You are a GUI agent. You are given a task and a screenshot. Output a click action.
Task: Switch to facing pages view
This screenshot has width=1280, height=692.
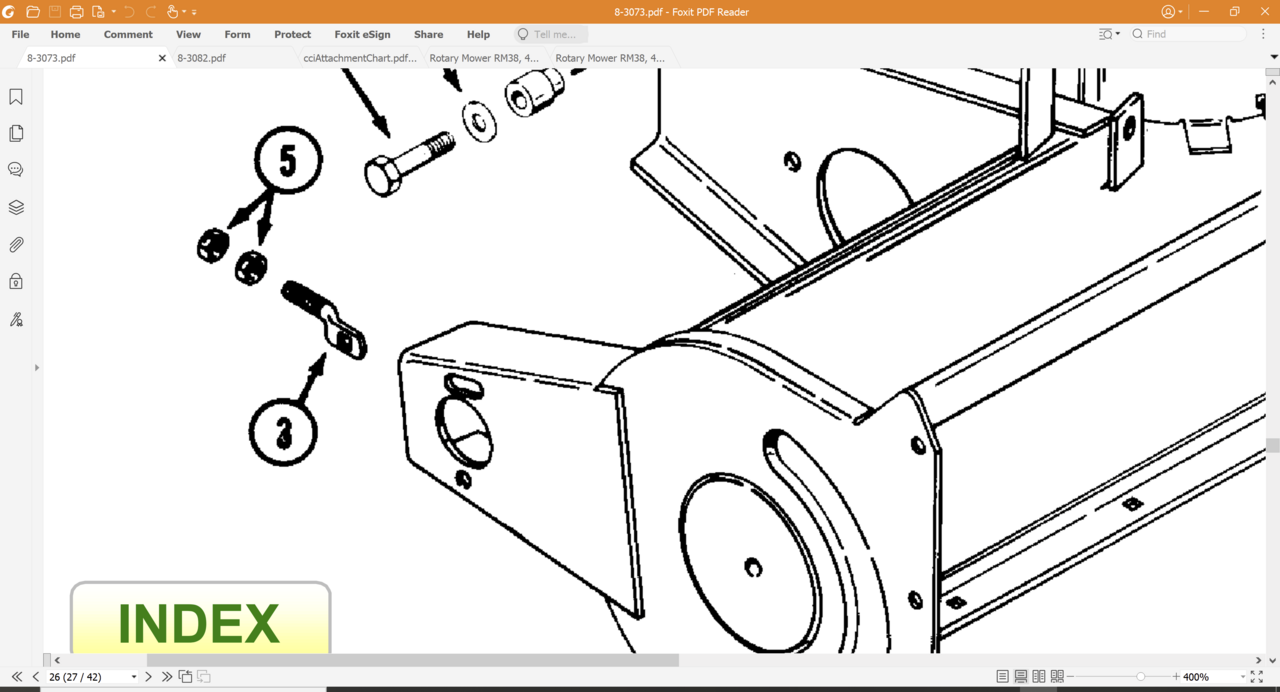point(1039,677)
